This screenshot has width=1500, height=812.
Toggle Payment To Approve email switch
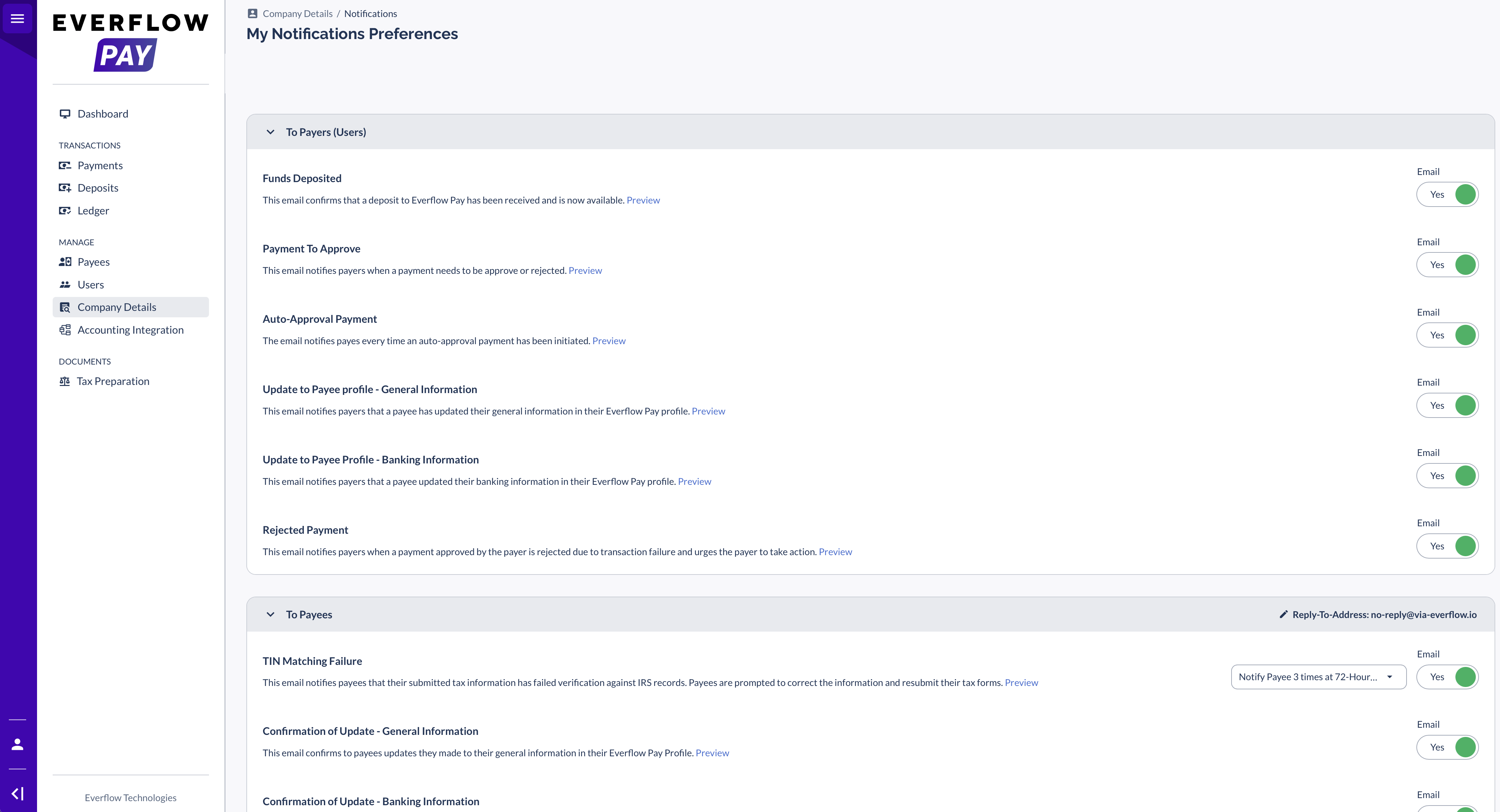1447,265
